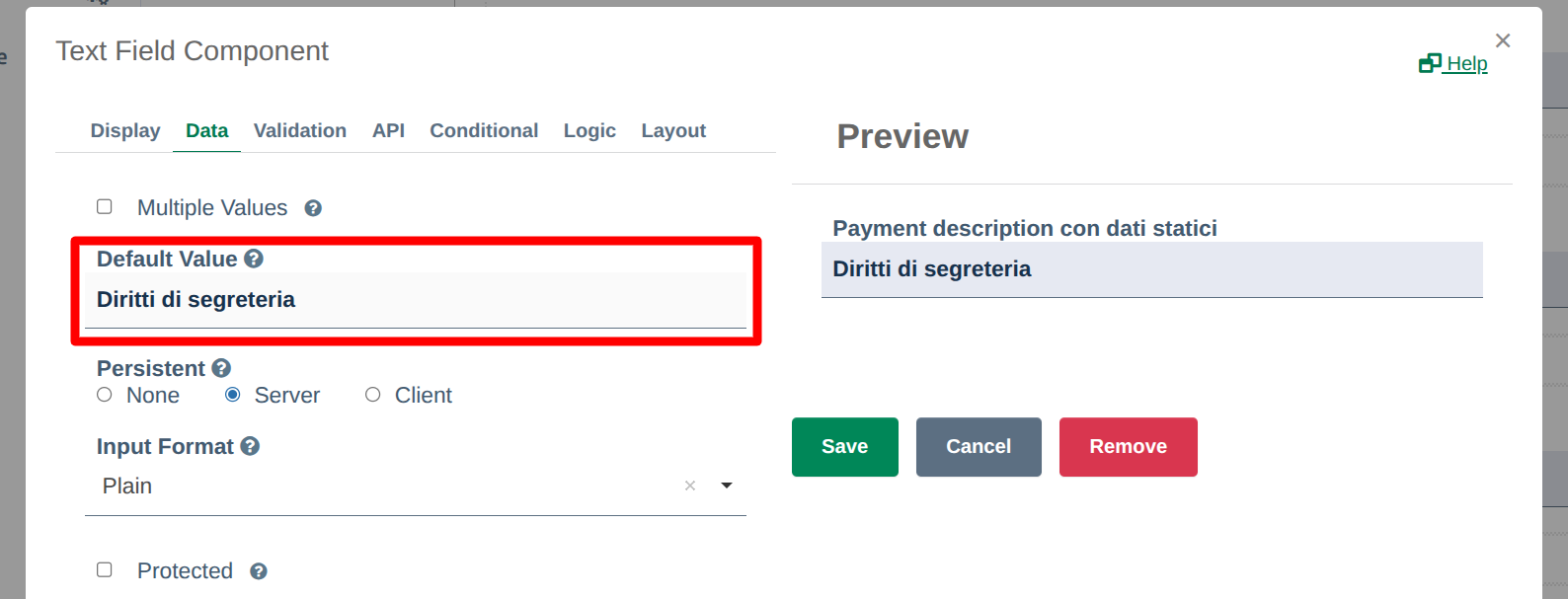Viewport: 1568px width, 599px height.
Task: Enable the Multiple Values checkbox
Action: point(105,206)
